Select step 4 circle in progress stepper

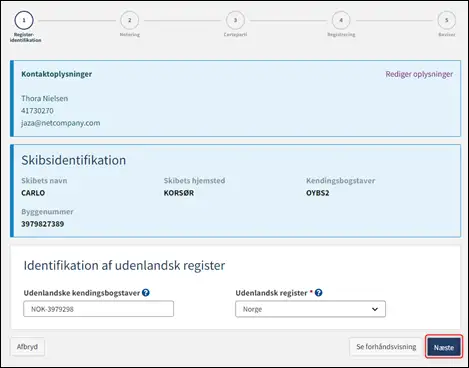tap(341, 20)
